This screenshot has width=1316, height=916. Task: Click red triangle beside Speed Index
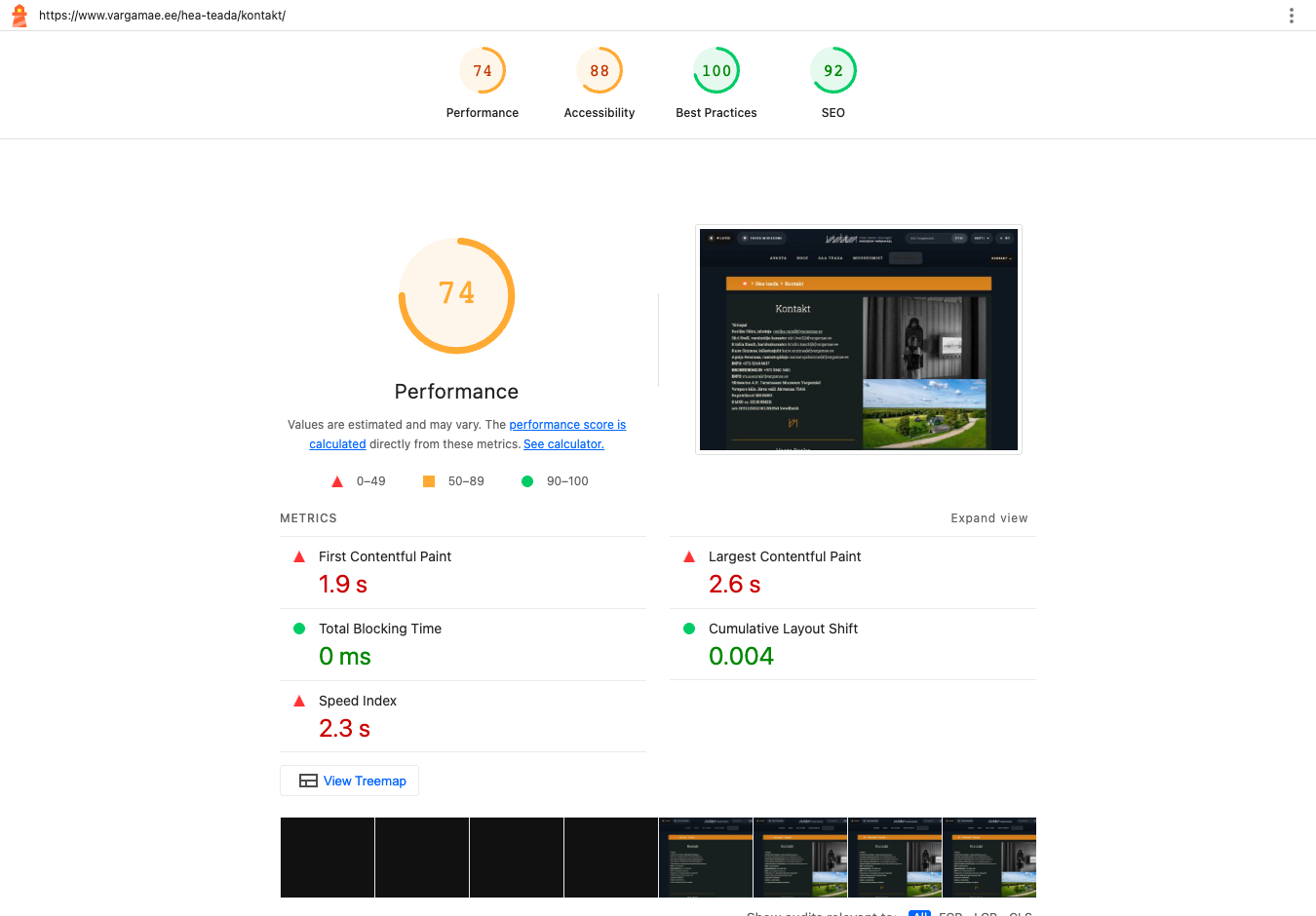click(299, 701)
